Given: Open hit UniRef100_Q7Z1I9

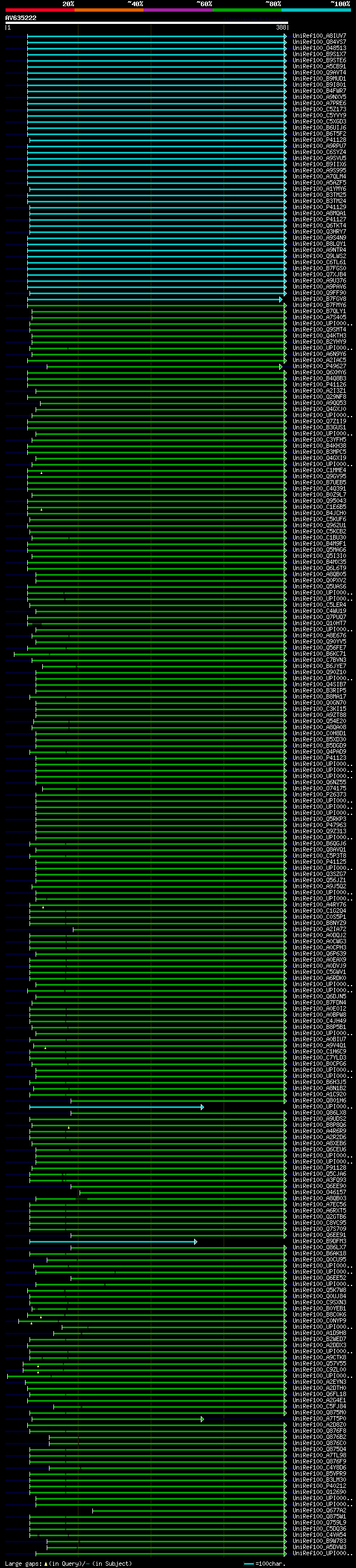Looking at the screenshot, I should (x=319, y=421).
